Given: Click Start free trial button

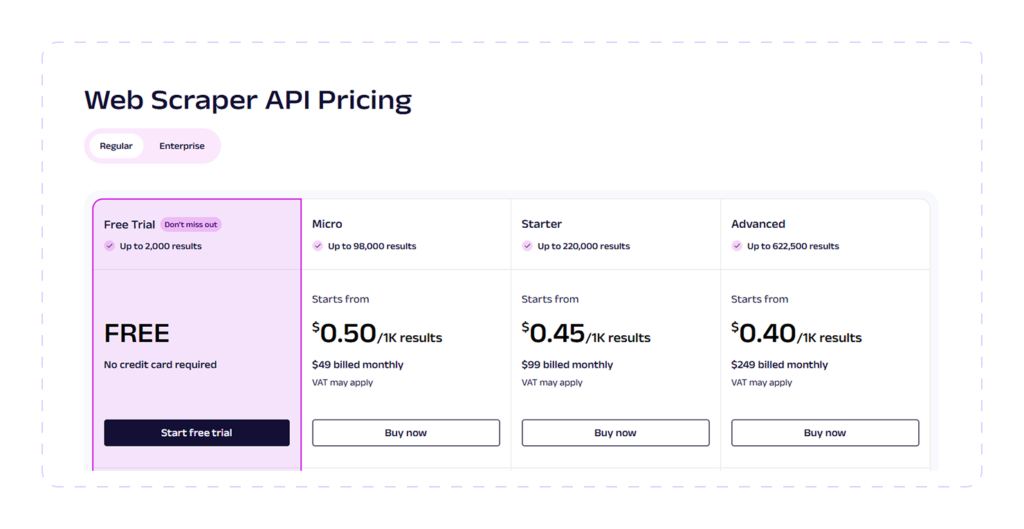Looking at the screenshot, I should coord(197,433).
